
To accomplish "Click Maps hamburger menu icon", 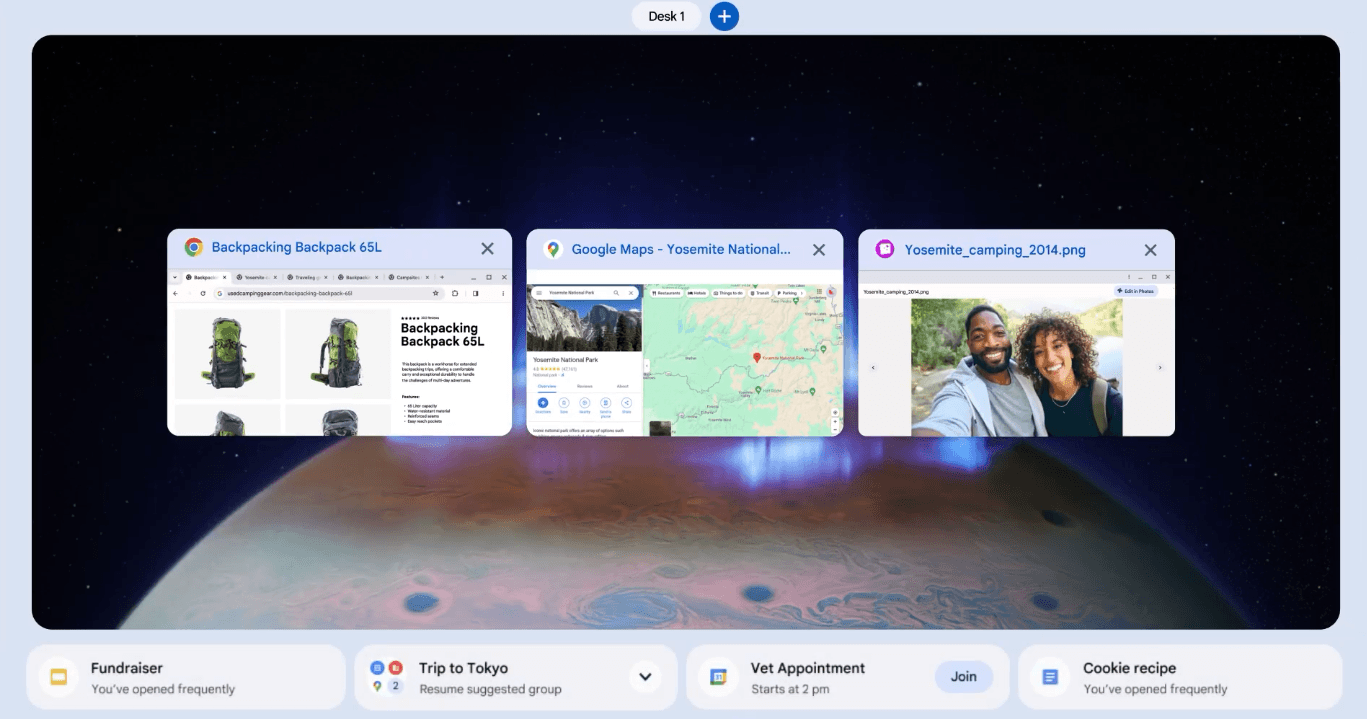I will 539,293.
